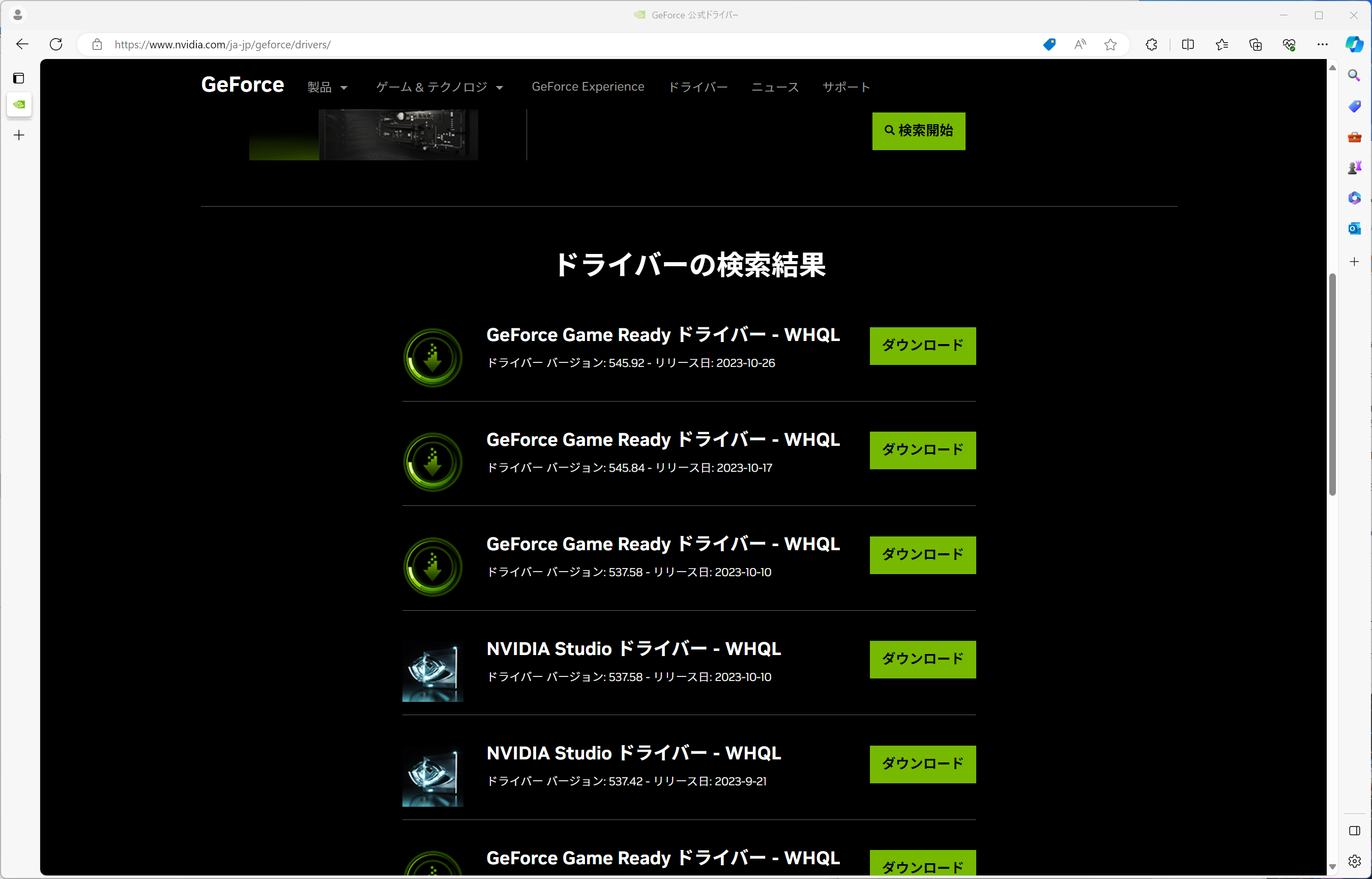Open sidebar Tools briefcase icon

tap(1354, 137)
